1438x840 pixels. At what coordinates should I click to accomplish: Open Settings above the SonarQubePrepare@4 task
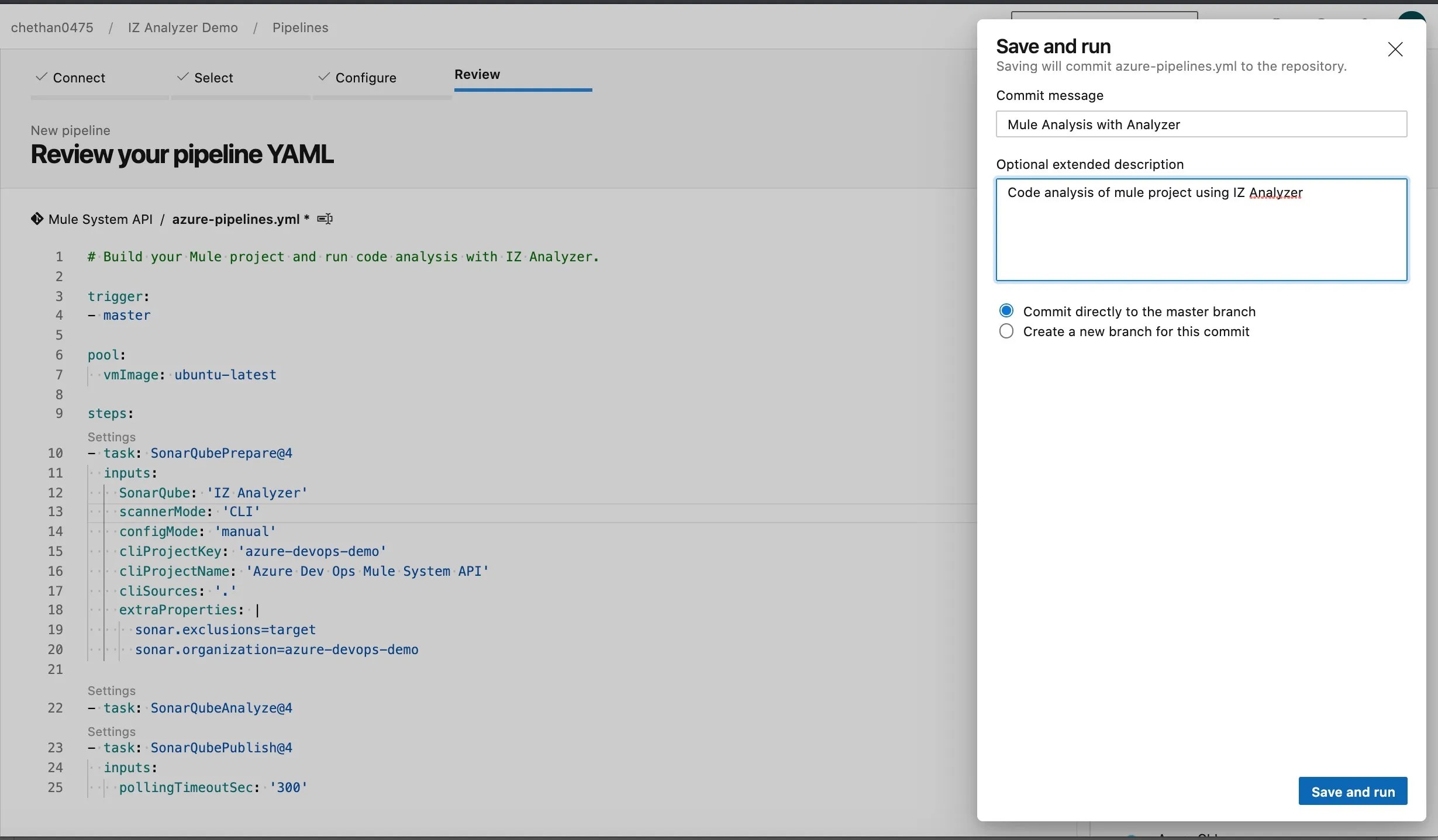[111, 437]
